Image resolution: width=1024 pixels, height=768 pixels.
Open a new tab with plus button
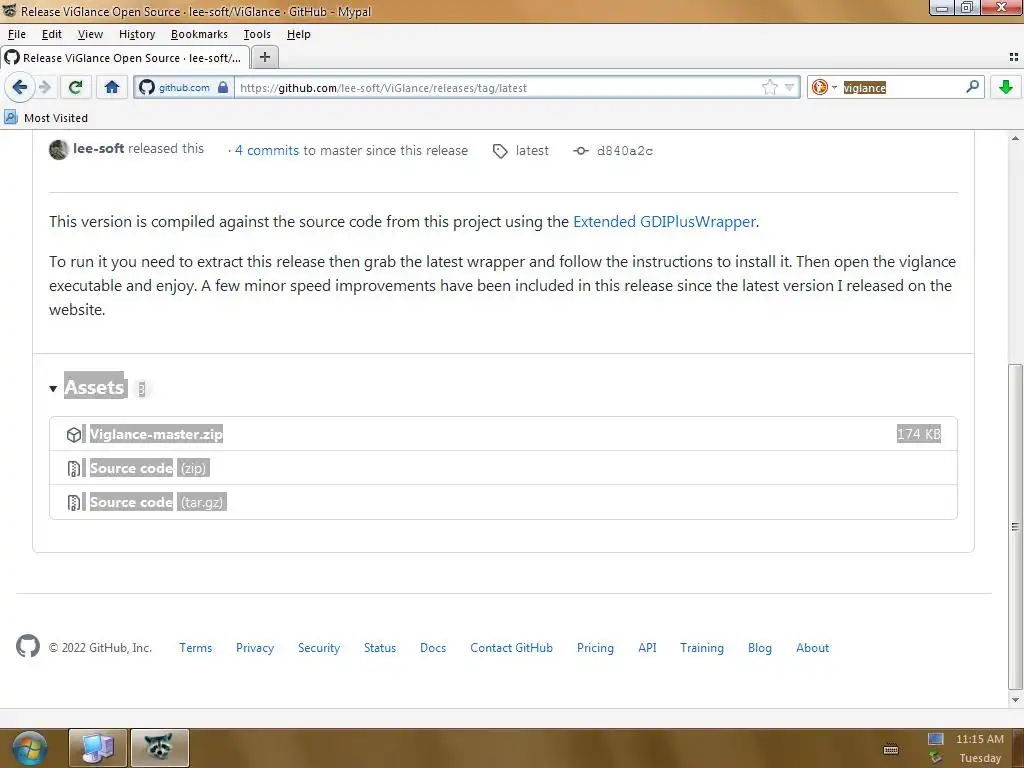point(264,57)
